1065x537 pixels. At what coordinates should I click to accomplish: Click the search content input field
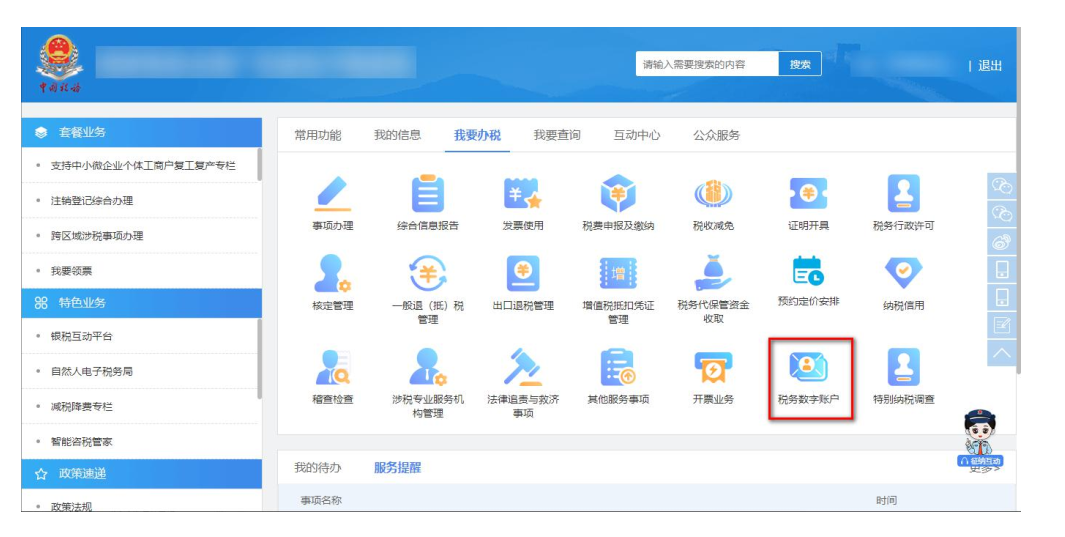(x=706, y=64)
